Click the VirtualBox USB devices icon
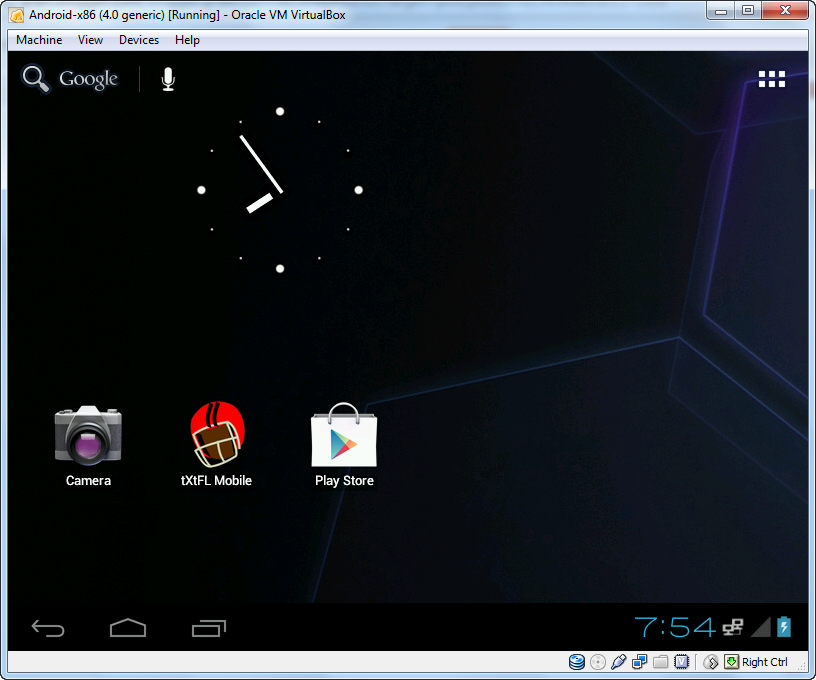Screen dimensions: 816x680 619,662
